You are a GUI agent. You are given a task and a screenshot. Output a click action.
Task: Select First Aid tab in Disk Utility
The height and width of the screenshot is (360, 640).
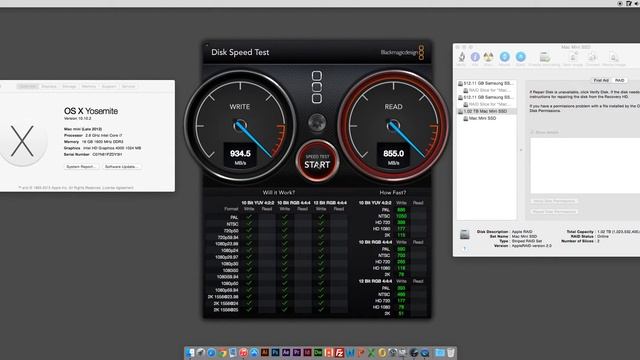click(601, 80)
